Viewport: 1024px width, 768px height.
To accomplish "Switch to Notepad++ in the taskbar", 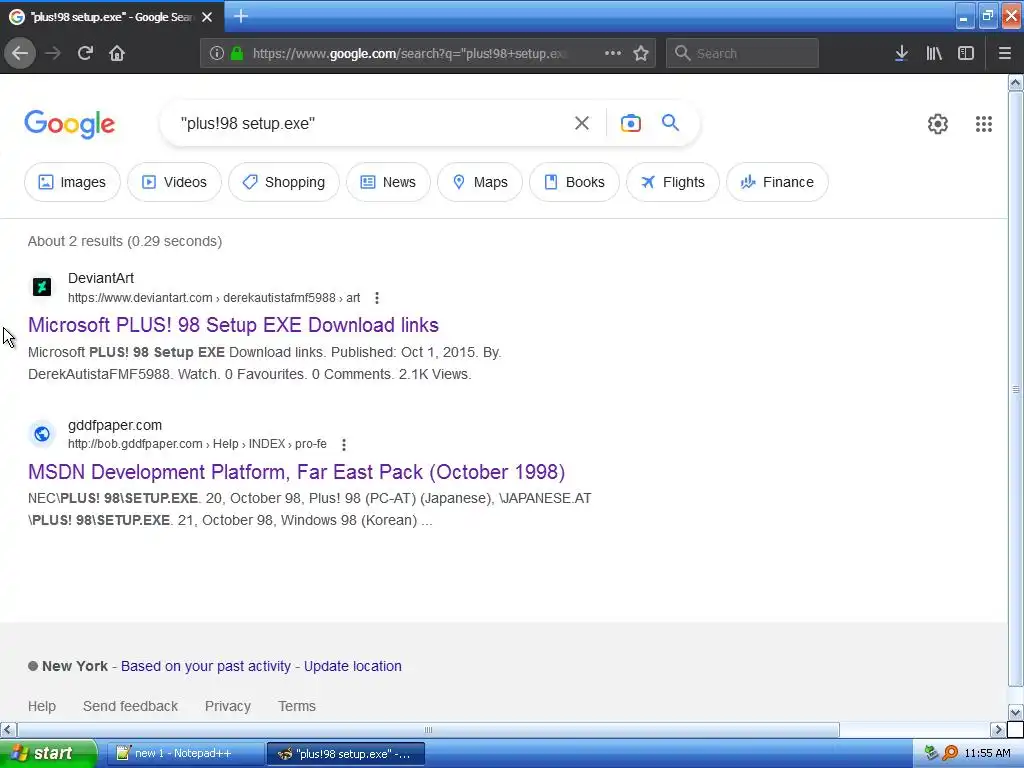I will click(184, 754).
